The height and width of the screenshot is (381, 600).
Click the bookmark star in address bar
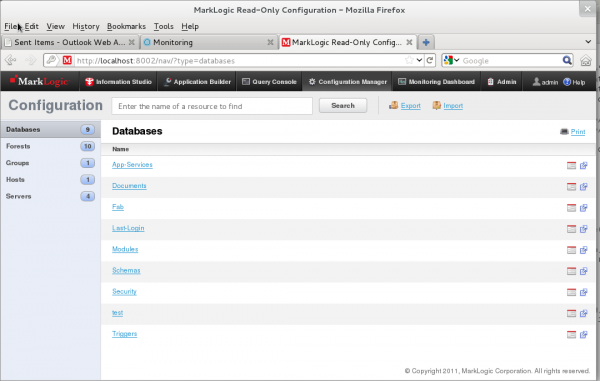tap(409, 60)
